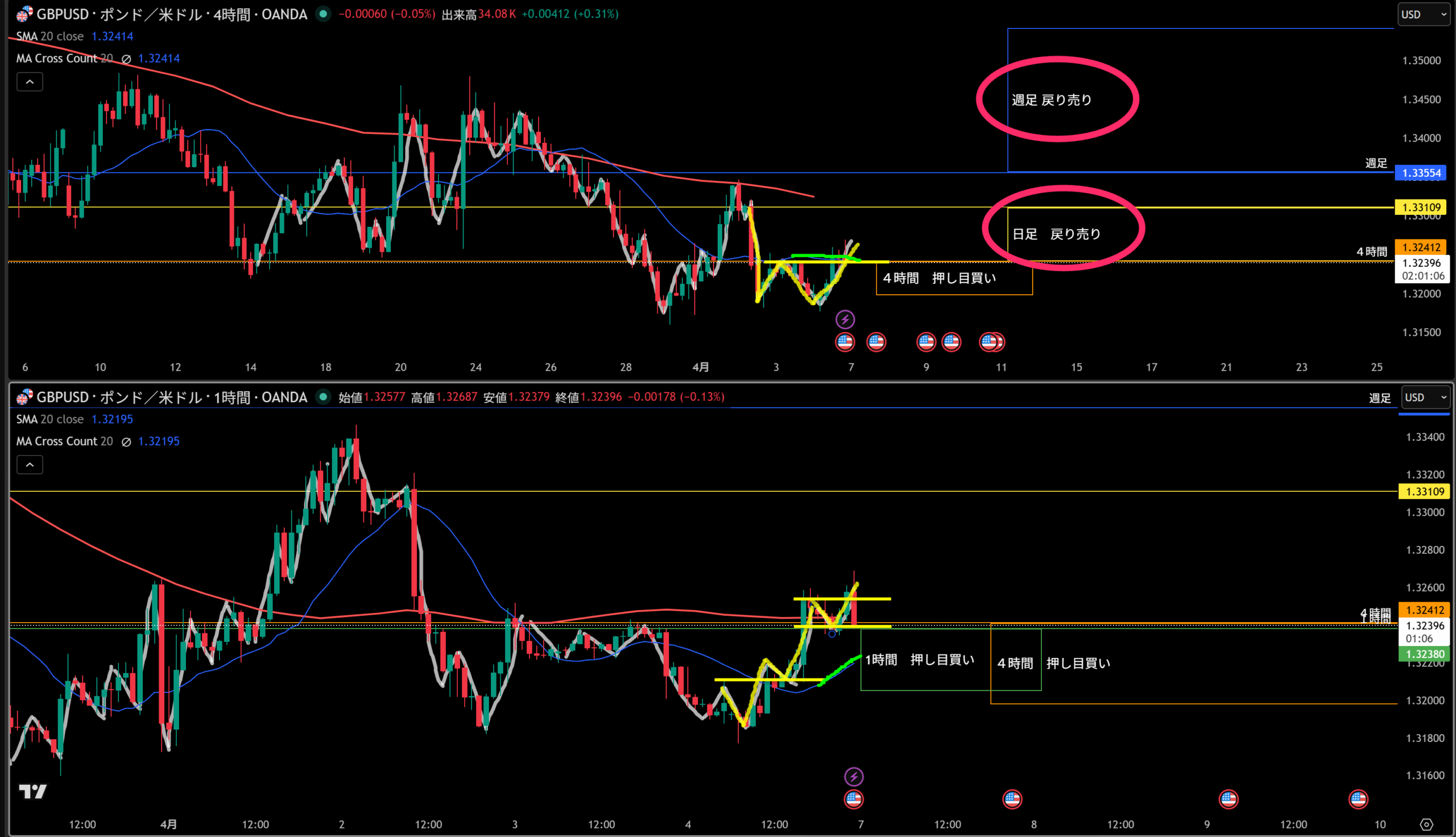Click purple lightning event icon on upper chart
Screen dimensions: 1456x837
(x=845, y=319)
